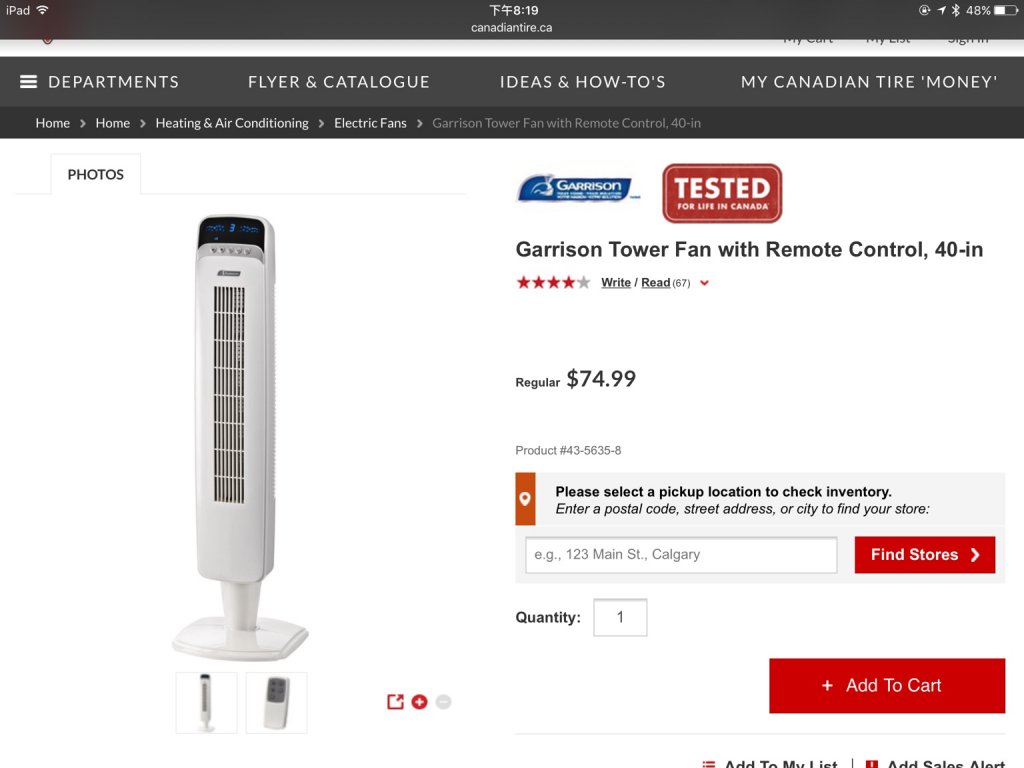The height and width of the screenshot is (768, 1024).
Task: Click the Tested For Life In Canada badge
Action: tap(722, 193)
